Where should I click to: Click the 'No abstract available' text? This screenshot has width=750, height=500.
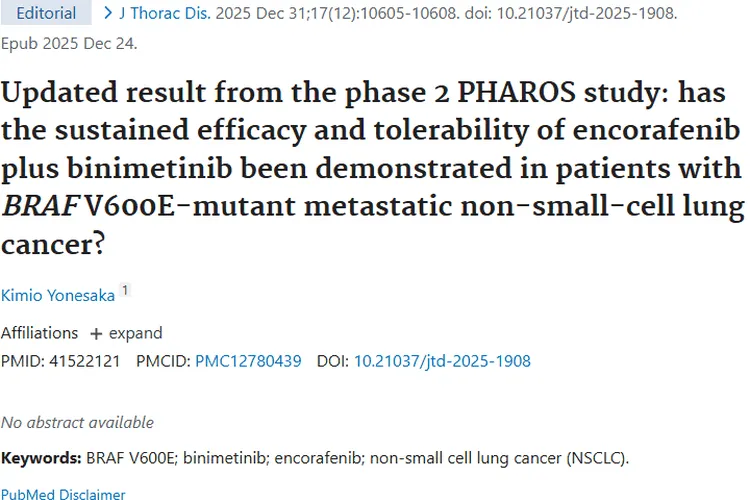[x=77, y=422]
